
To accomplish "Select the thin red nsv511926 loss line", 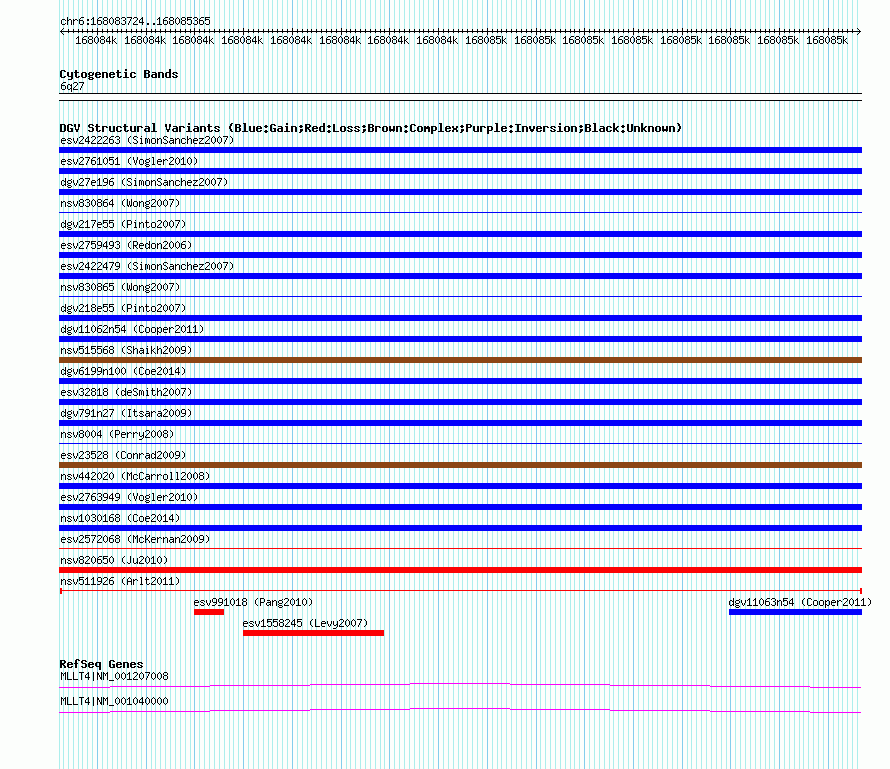I will click(x=460, y=591).
